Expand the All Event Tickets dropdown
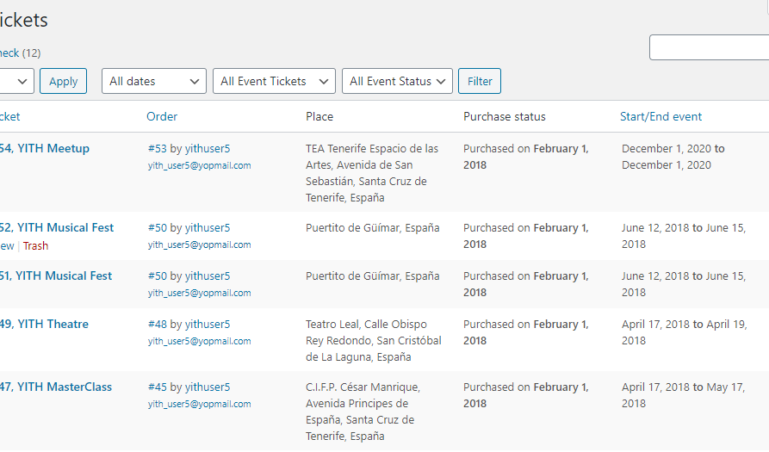This screenshot has width=769, height=452. 274,81
